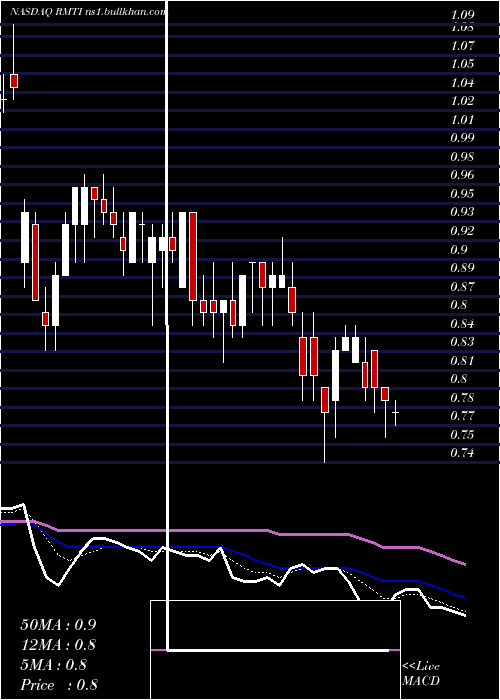
Task: Click the 0.81 price axis label
Action: [462, 360]
